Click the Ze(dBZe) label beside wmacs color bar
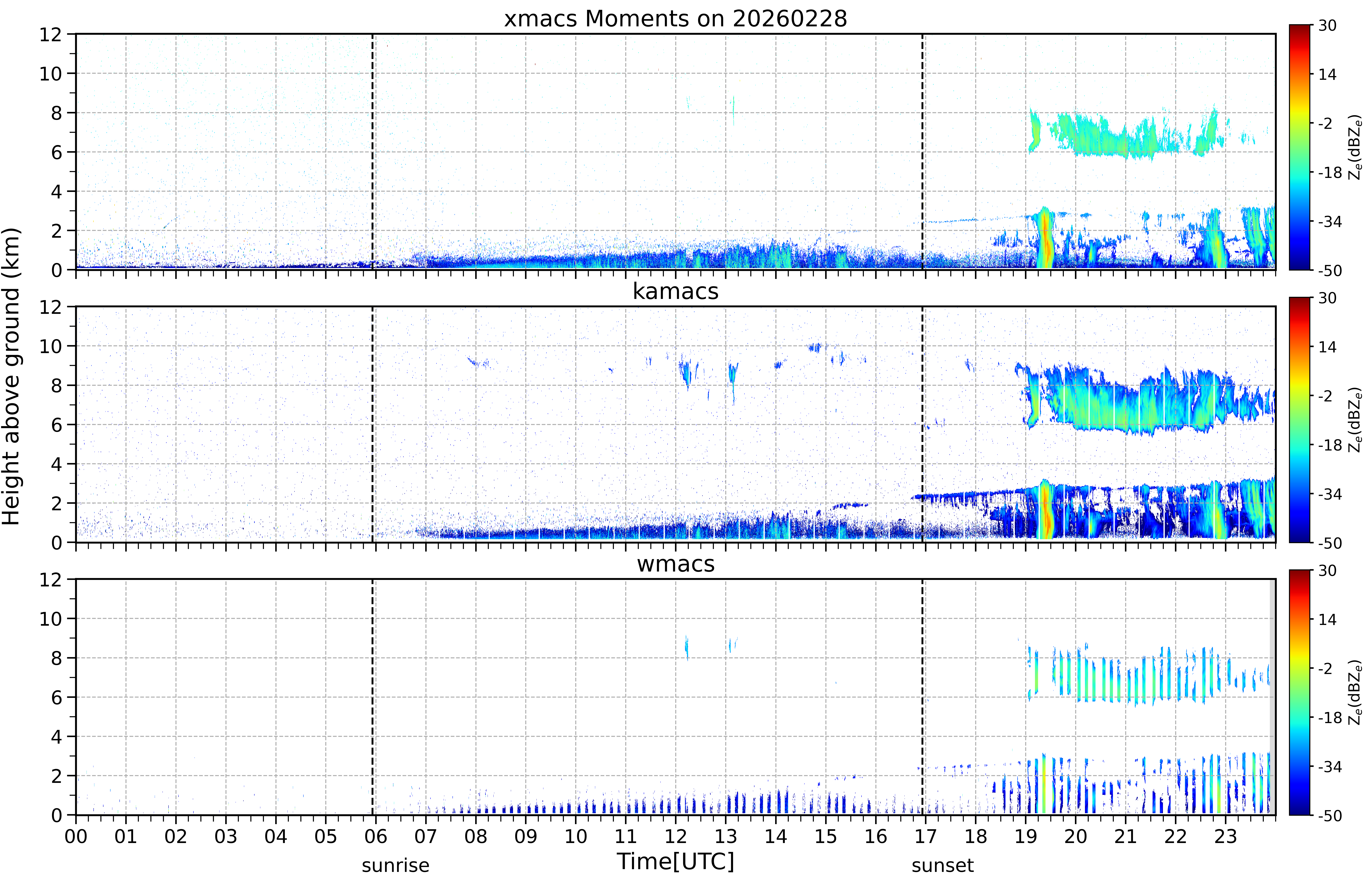 pos(1355,693)
